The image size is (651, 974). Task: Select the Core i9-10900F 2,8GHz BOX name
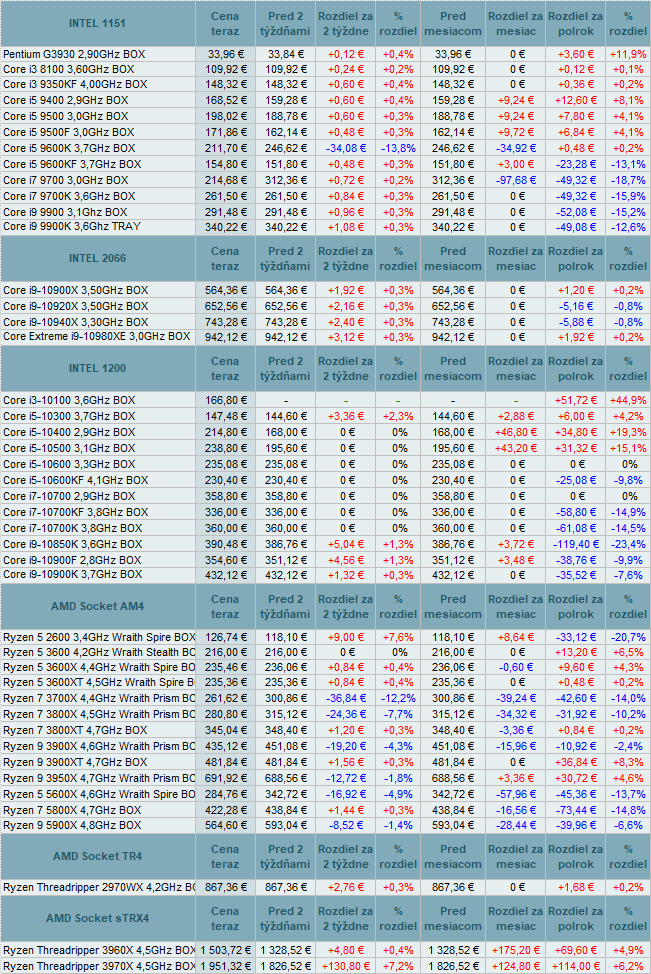pyautogui.click(x=72, y=560)
